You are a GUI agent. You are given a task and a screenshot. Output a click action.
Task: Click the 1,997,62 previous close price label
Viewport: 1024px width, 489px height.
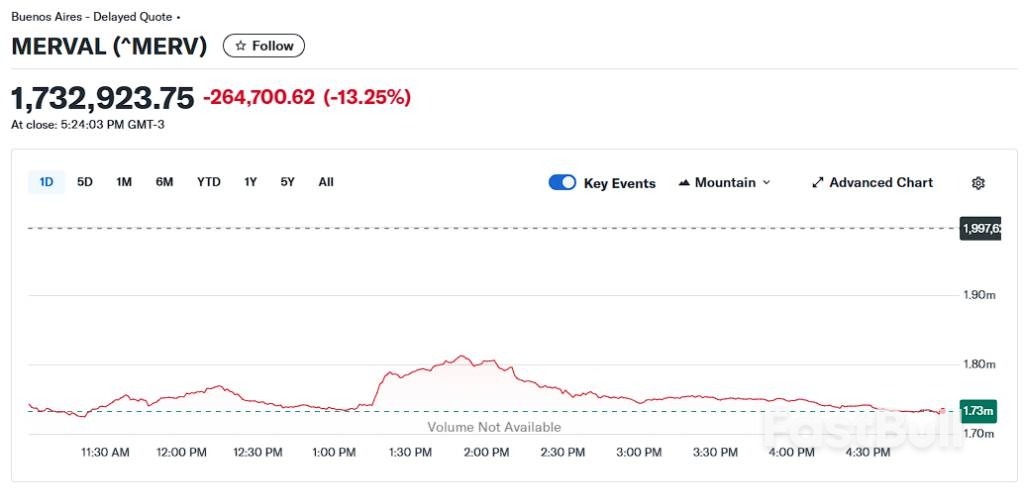coord(980,228)
